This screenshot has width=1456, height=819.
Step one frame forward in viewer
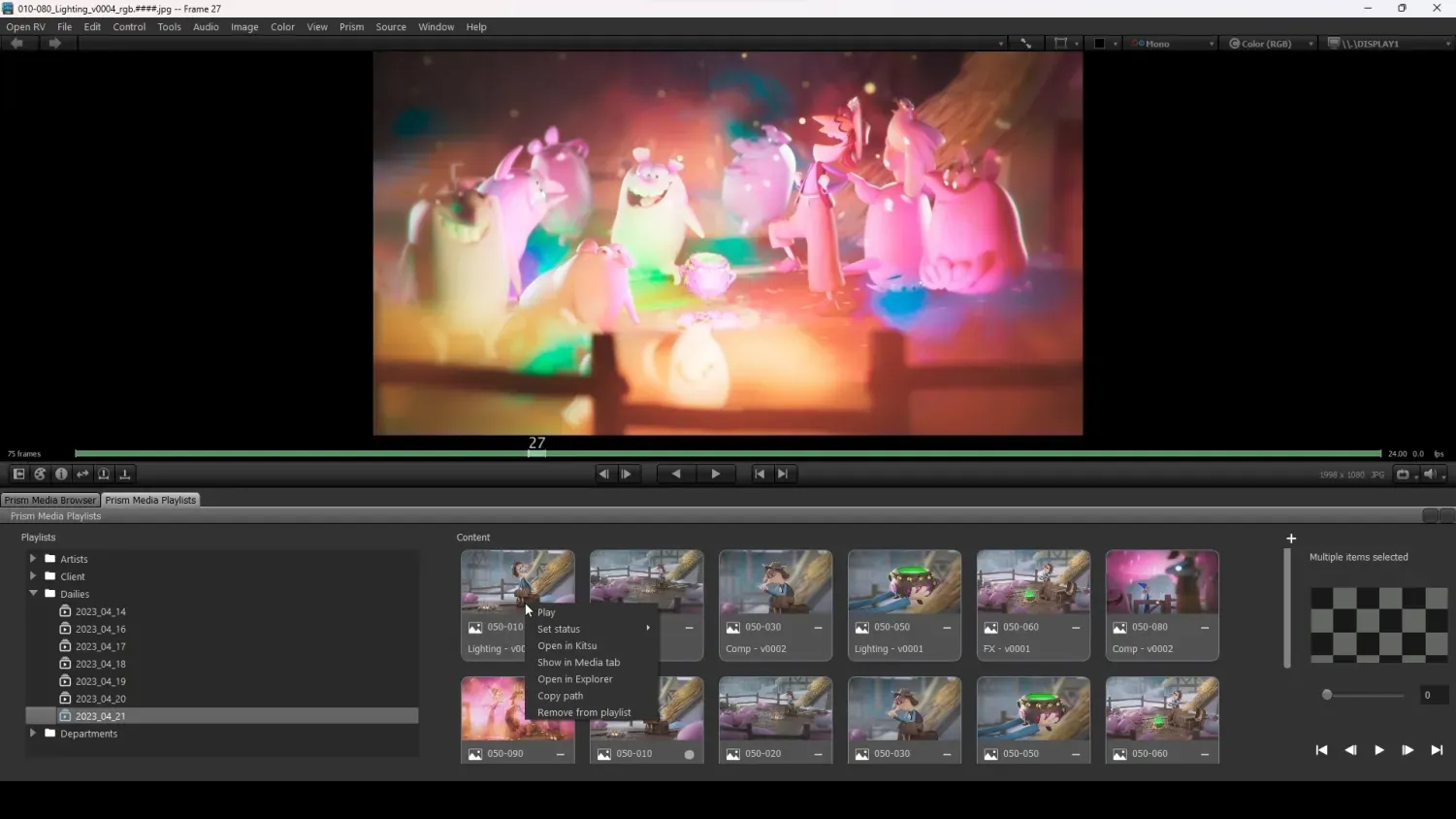click(x=627, y=475)
